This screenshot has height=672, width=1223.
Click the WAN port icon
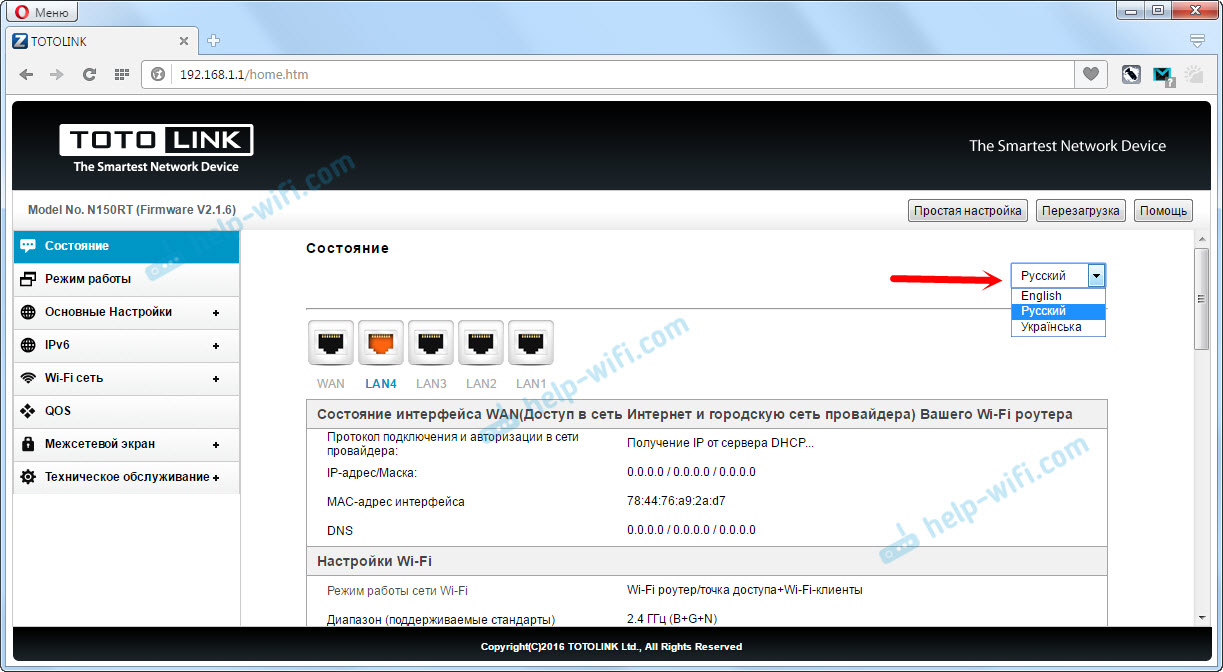(x=331, y=344)
